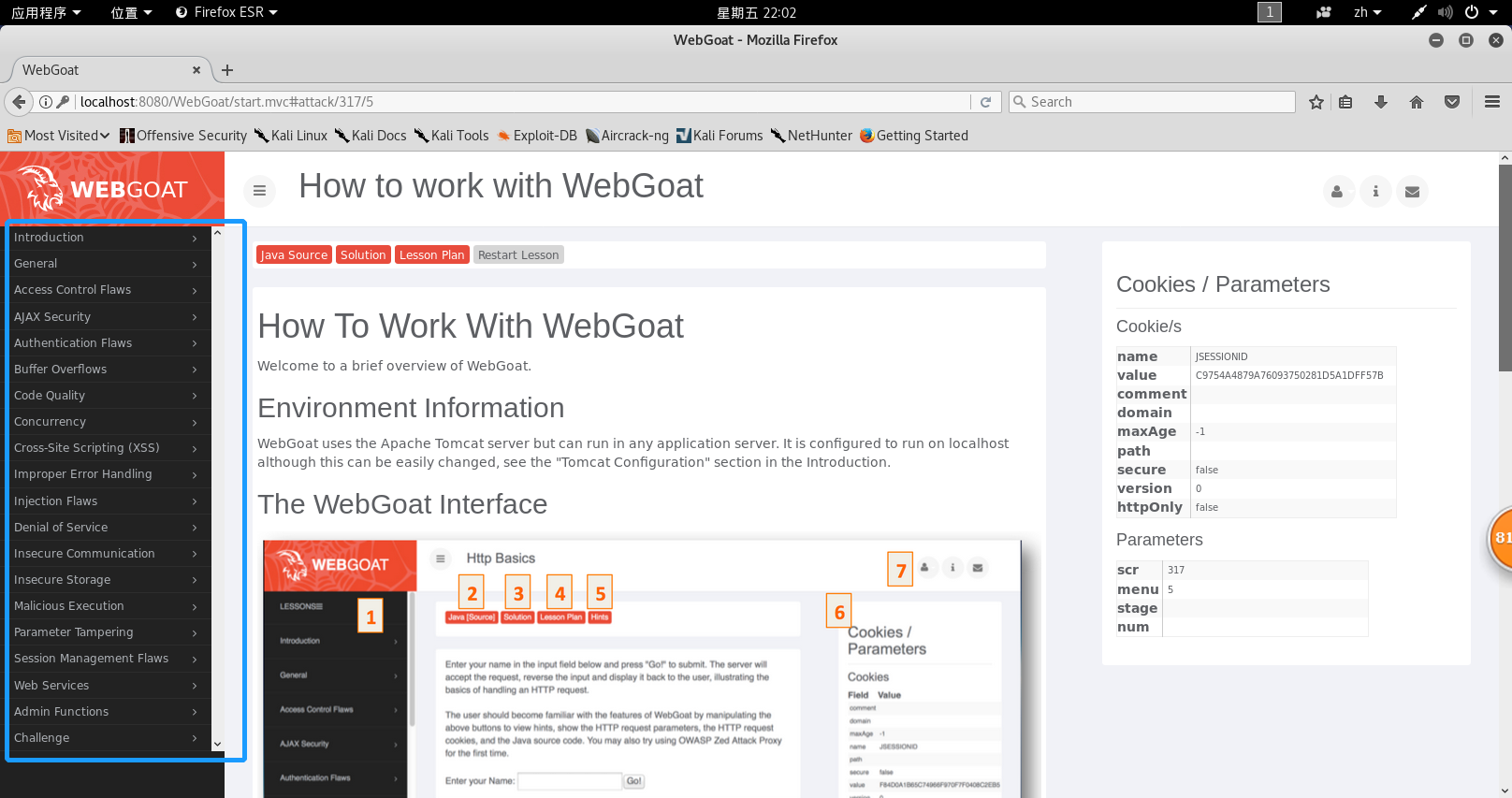Open the 位置 places menu
This screenshot has height=798, width=1512.
[x=131, y=12]
